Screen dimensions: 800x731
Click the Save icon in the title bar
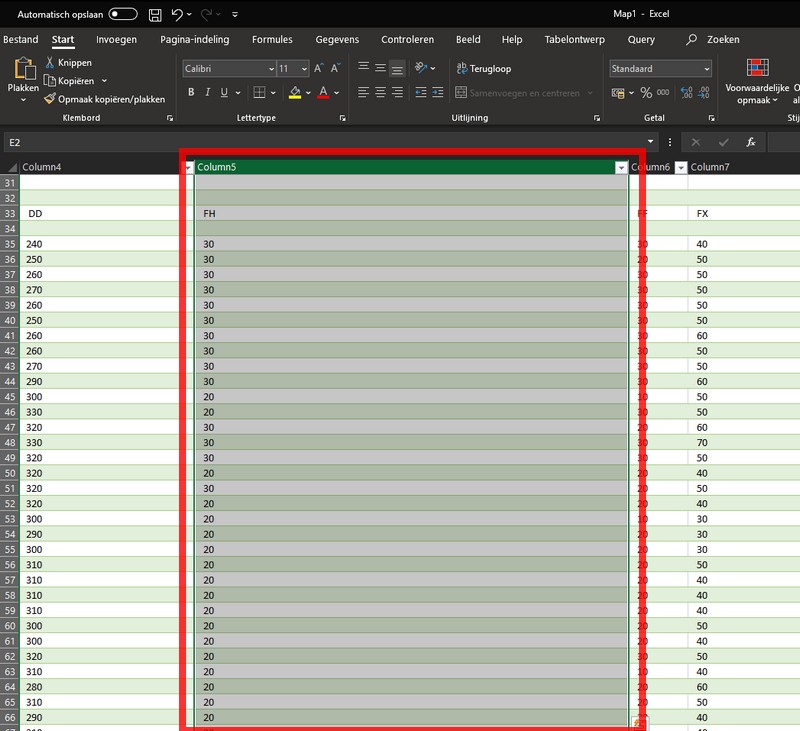pyautogui.click(x=155, y=15)
